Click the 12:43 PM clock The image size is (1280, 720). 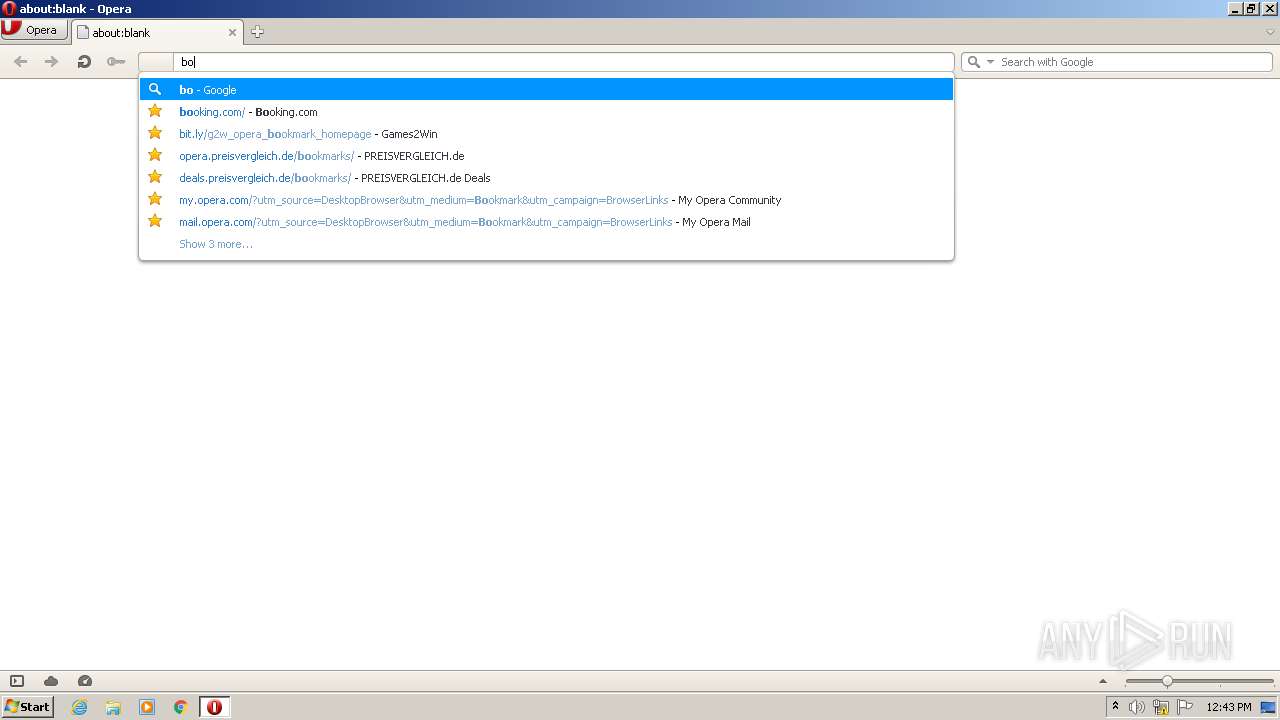tap(1229, 707)
